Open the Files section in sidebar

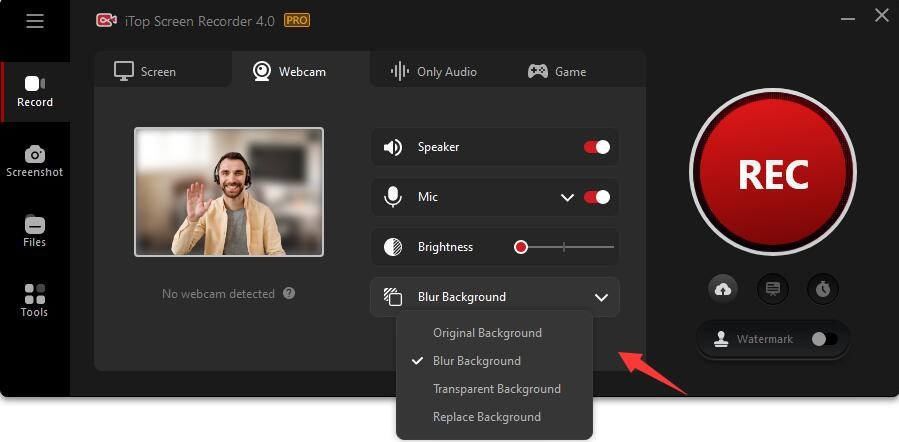(35, 232)
